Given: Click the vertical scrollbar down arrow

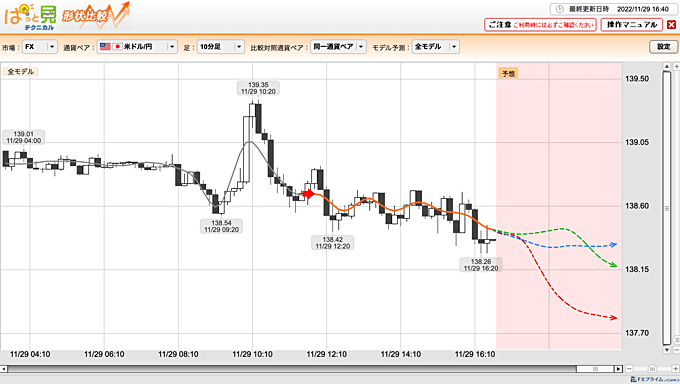Looking at the screenshot, I should [x=667, y=349].
